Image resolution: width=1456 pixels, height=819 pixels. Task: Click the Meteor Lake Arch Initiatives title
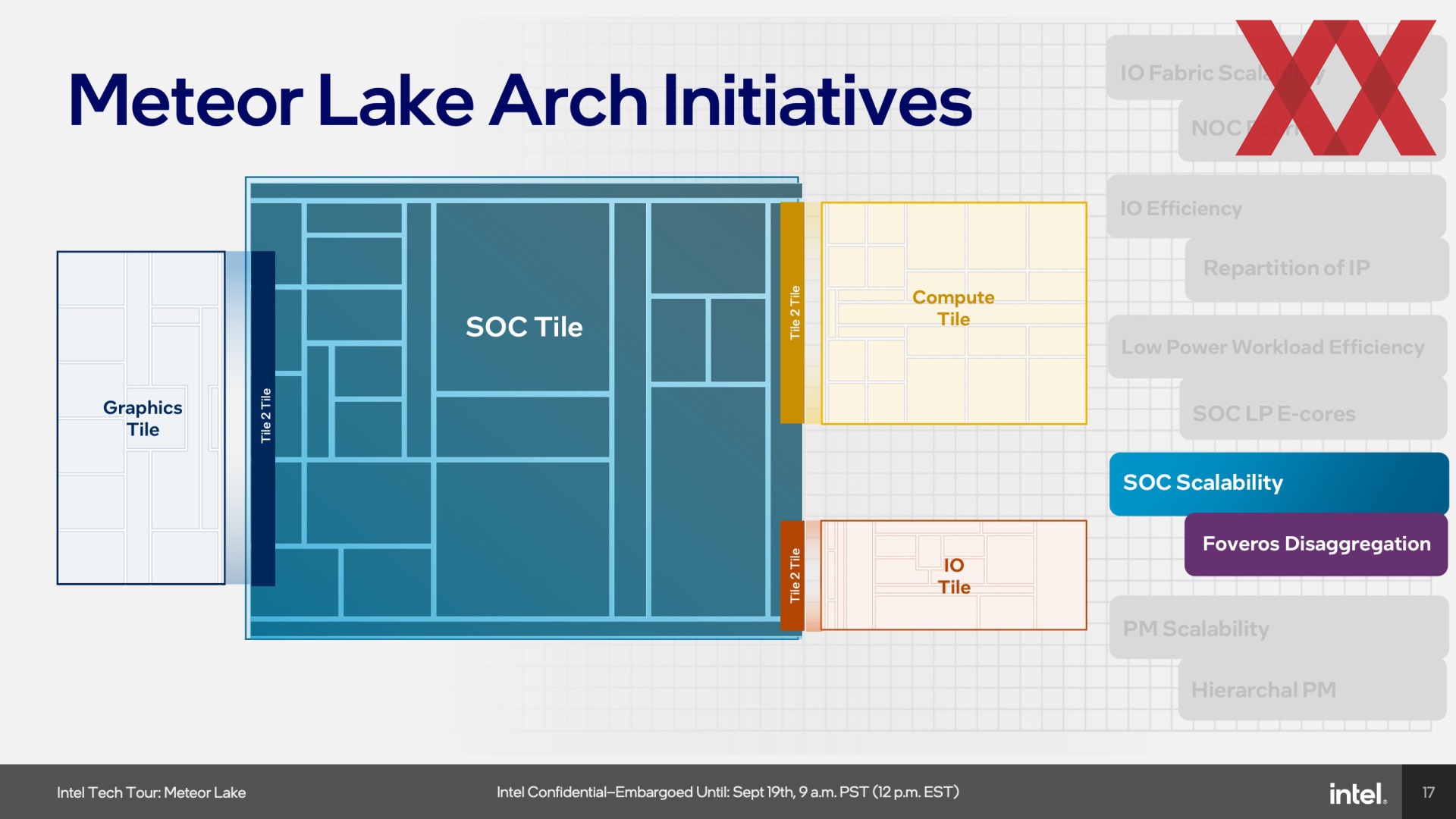pyautogui.click(x=520, y=100)
